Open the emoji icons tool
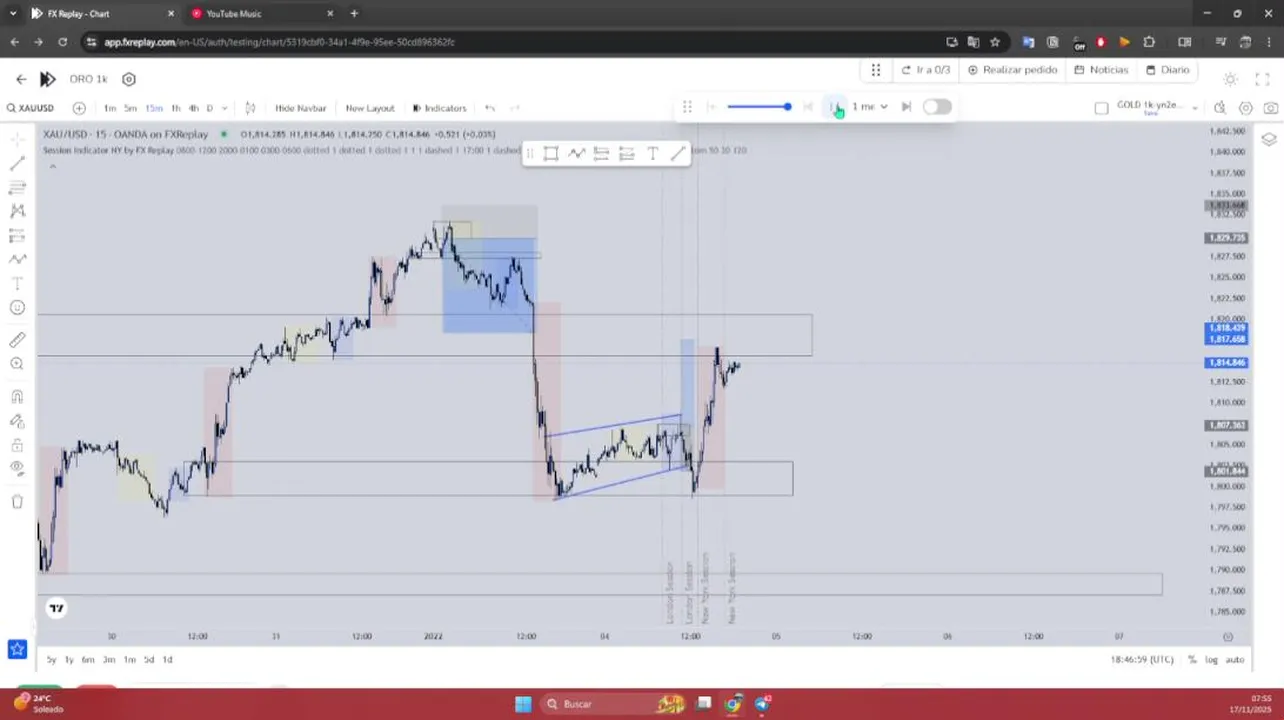 click(x=17, y=308)
